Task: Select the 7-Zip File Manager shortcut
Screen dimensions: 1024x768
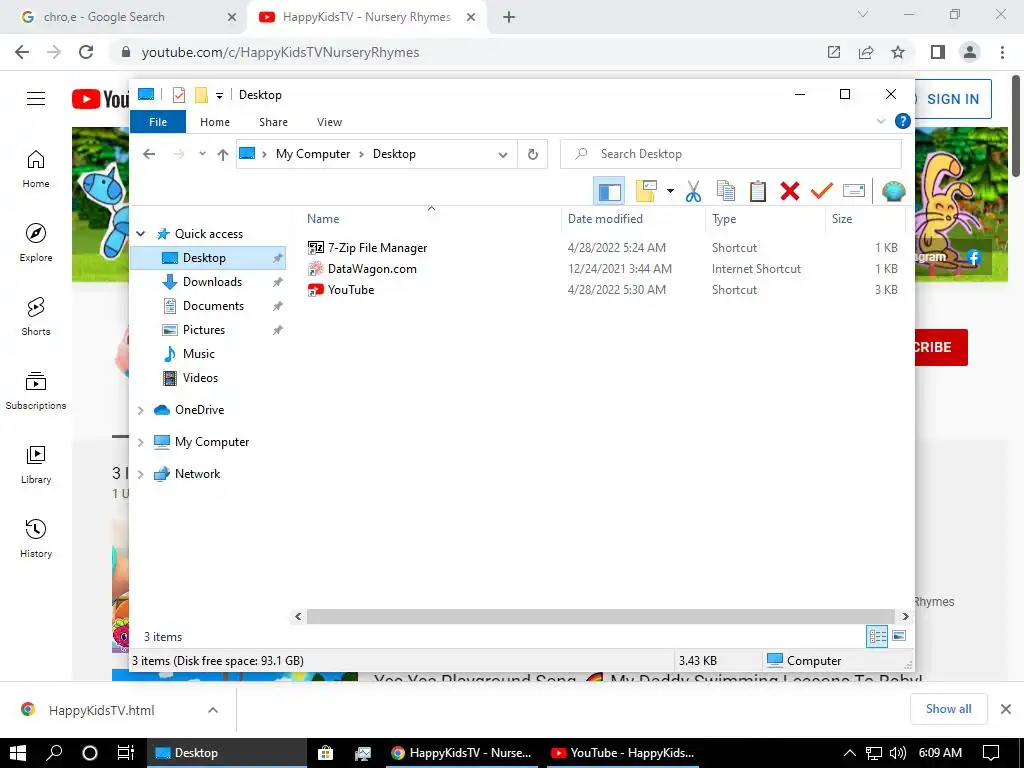Action: click(377, 248)
